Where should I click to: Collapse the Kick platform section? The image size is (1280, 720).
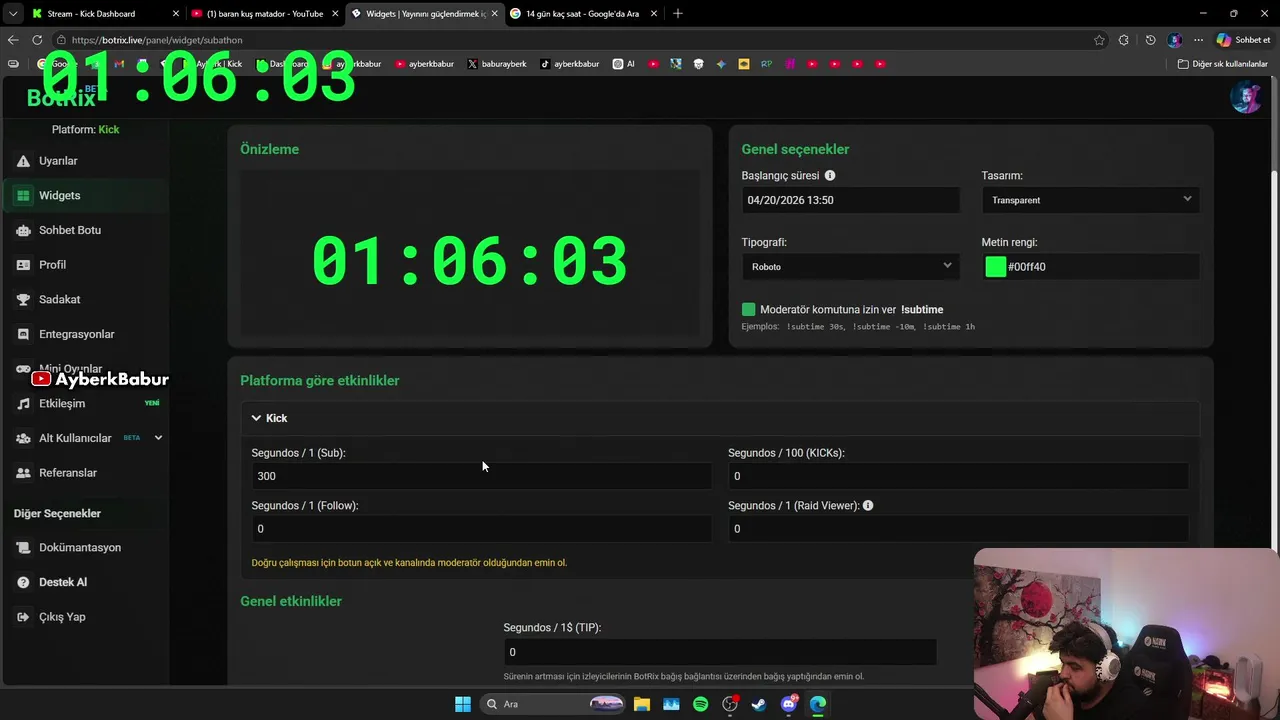720,418
